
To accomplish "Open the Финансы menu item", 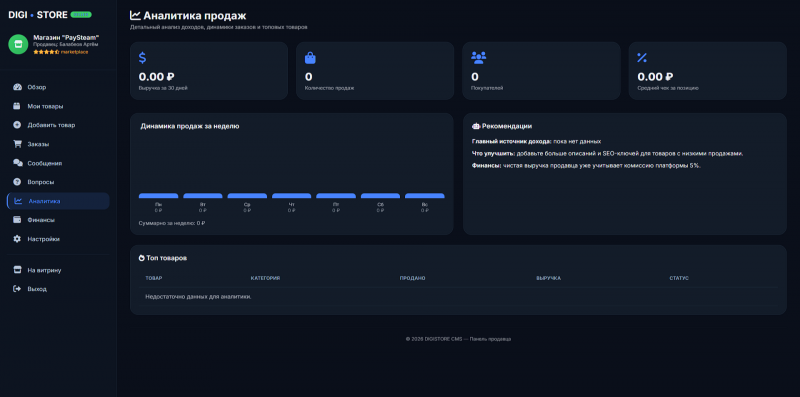I will [x=58, y=220].
